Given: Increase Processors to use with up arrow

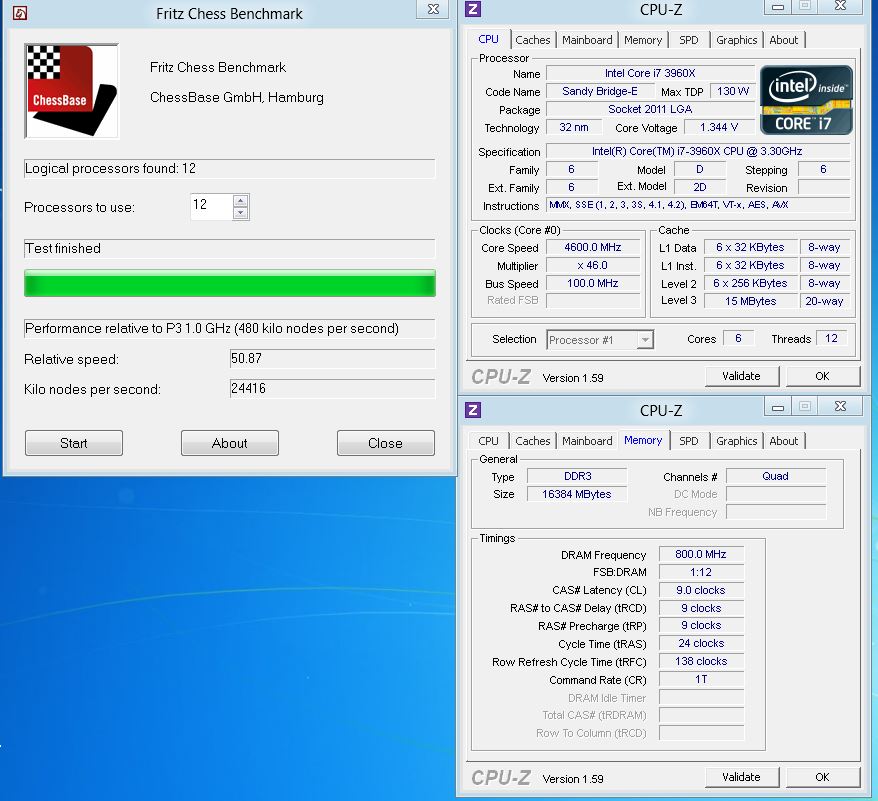Looking at the screenshot, I should (x=240, y=200).
